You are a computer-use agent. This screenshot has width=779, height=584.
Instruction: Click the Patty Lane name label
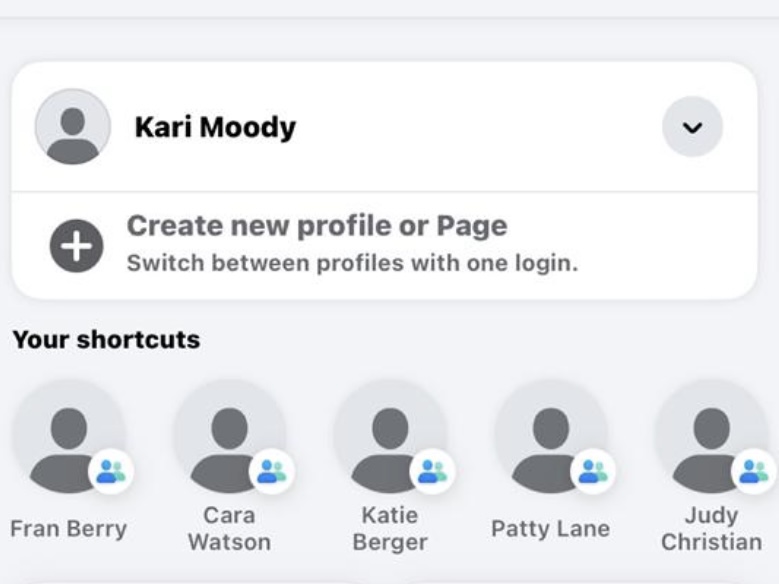click(550, 529)
